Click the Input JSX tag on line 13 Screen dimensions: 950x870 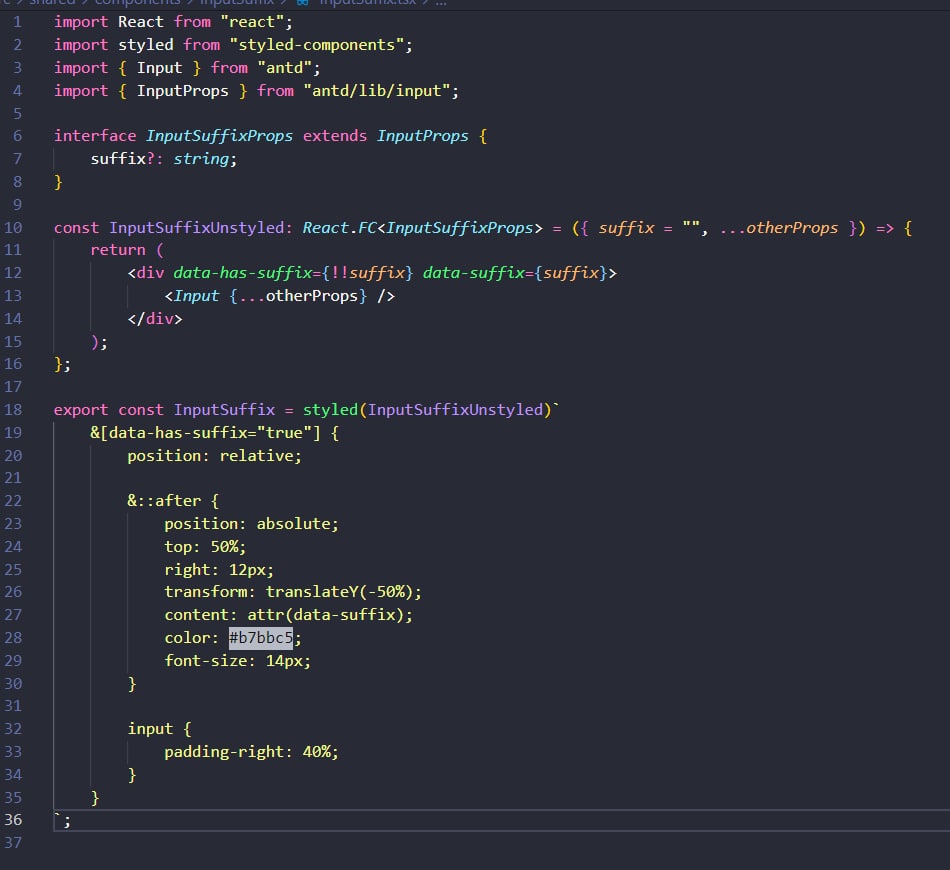(196, 296)
